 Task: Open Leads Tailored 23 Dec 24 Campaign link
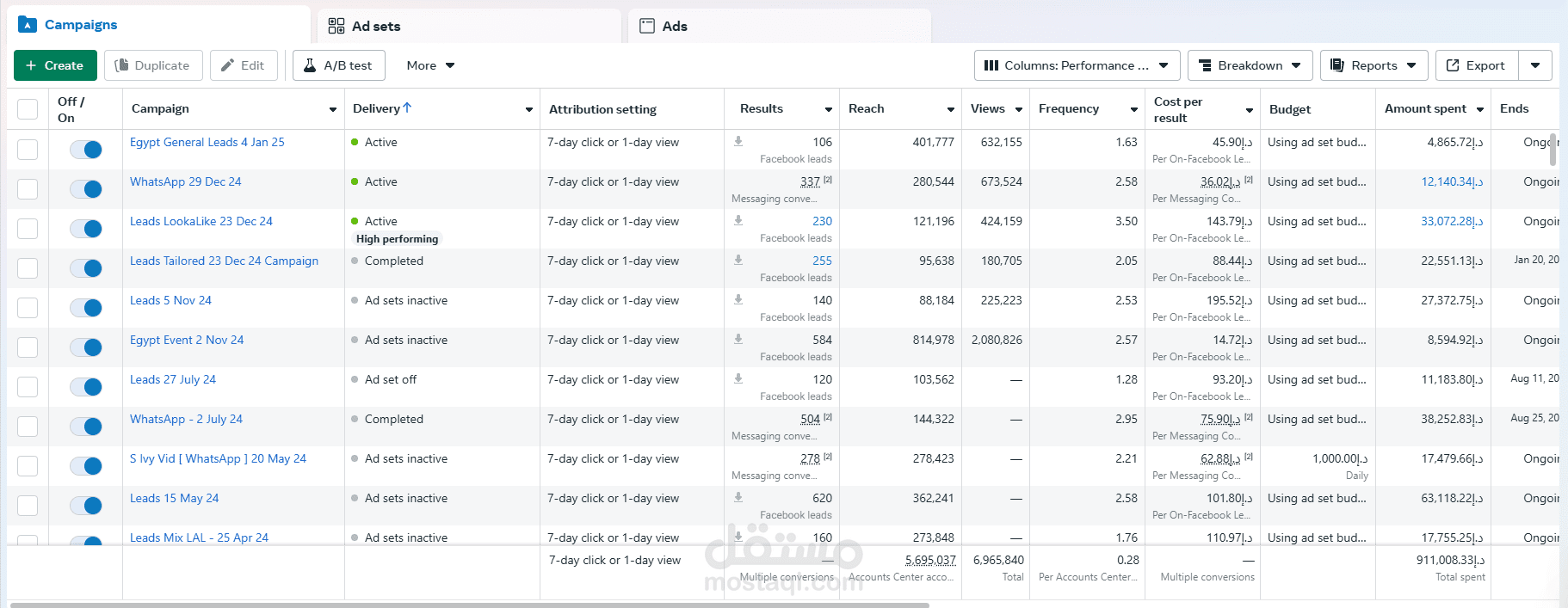pos(224,261)
